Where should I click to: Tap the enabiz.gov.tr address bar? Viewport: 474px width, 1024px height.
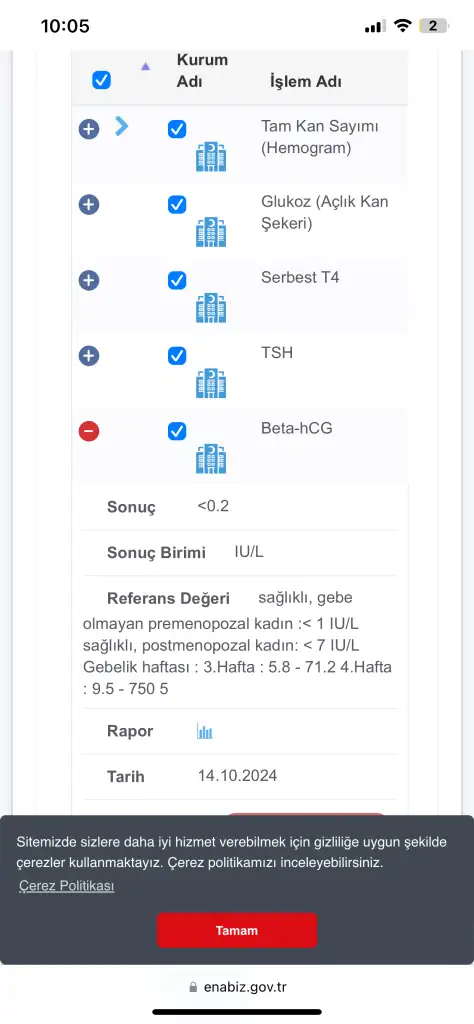coord(237,987)
